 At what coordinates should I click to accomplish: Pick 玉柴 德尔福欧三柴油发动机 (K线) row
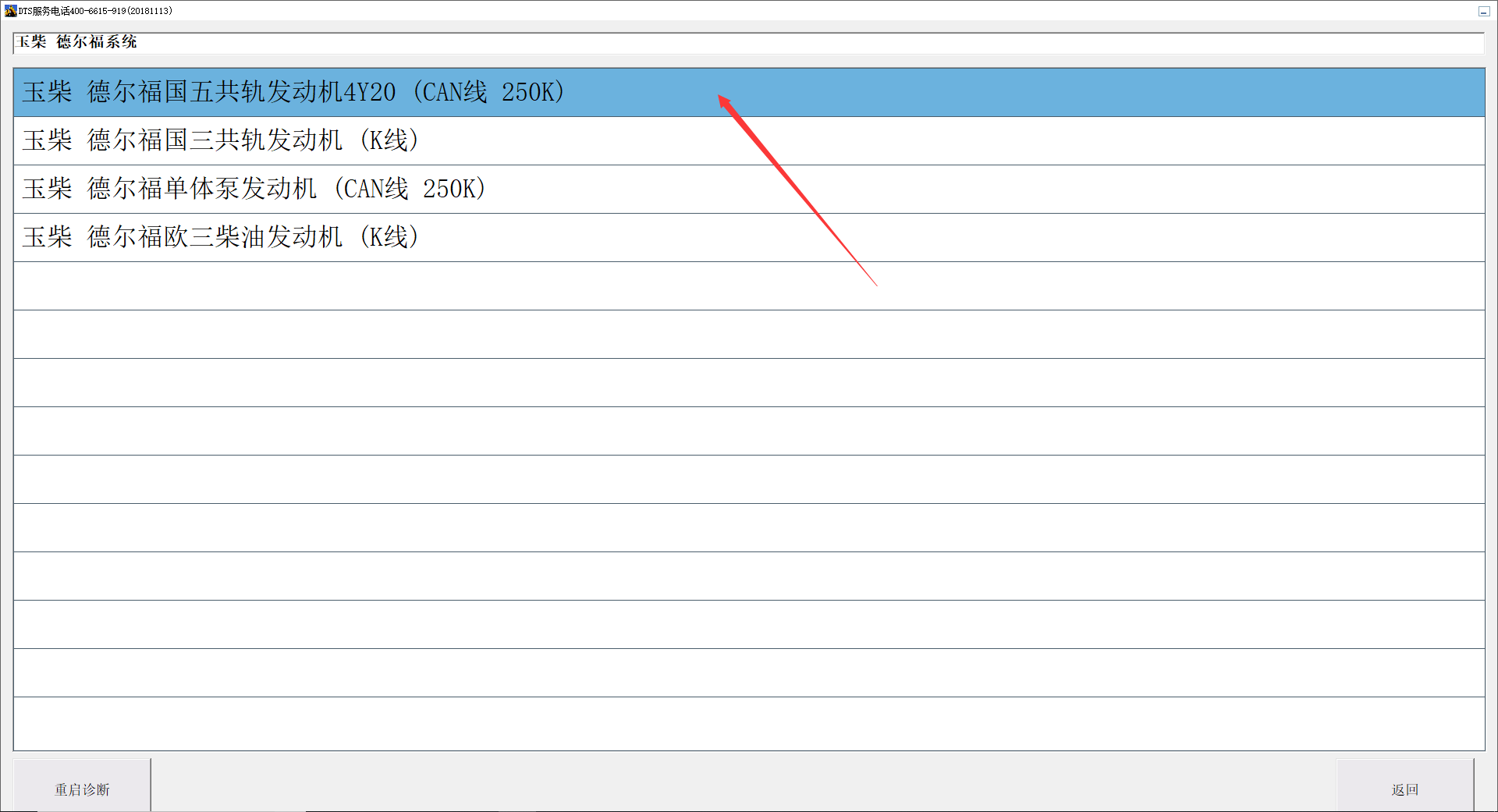click(x=749, y=237)
